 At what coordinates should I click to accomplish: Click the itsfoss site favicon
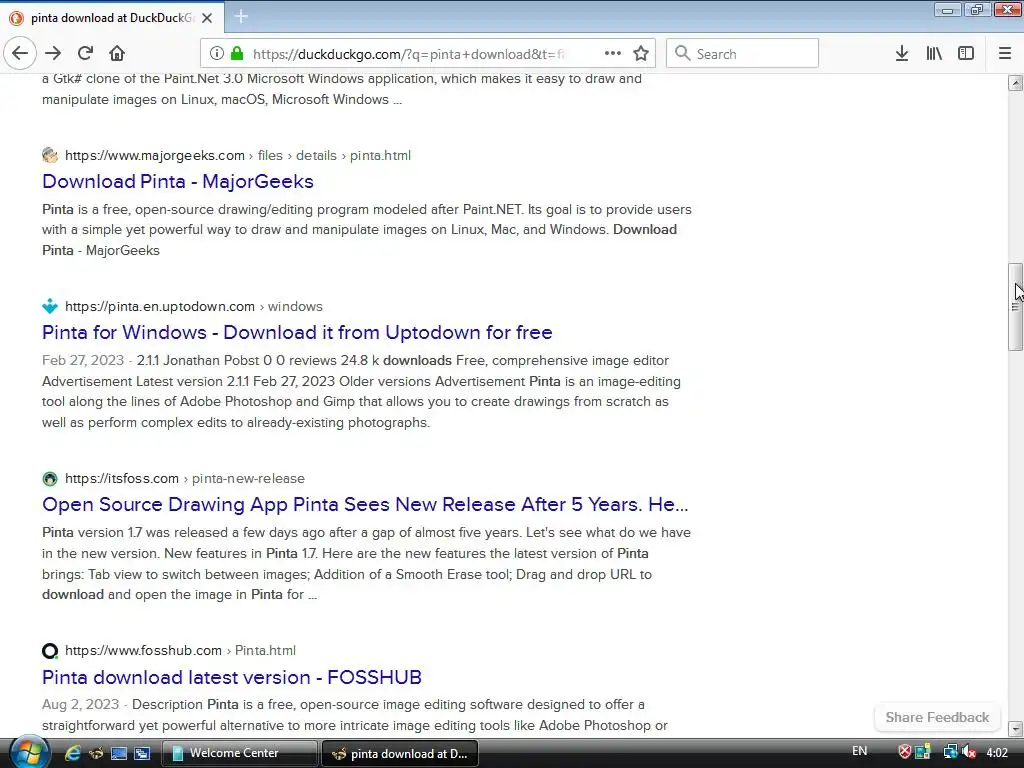[50, 479]
